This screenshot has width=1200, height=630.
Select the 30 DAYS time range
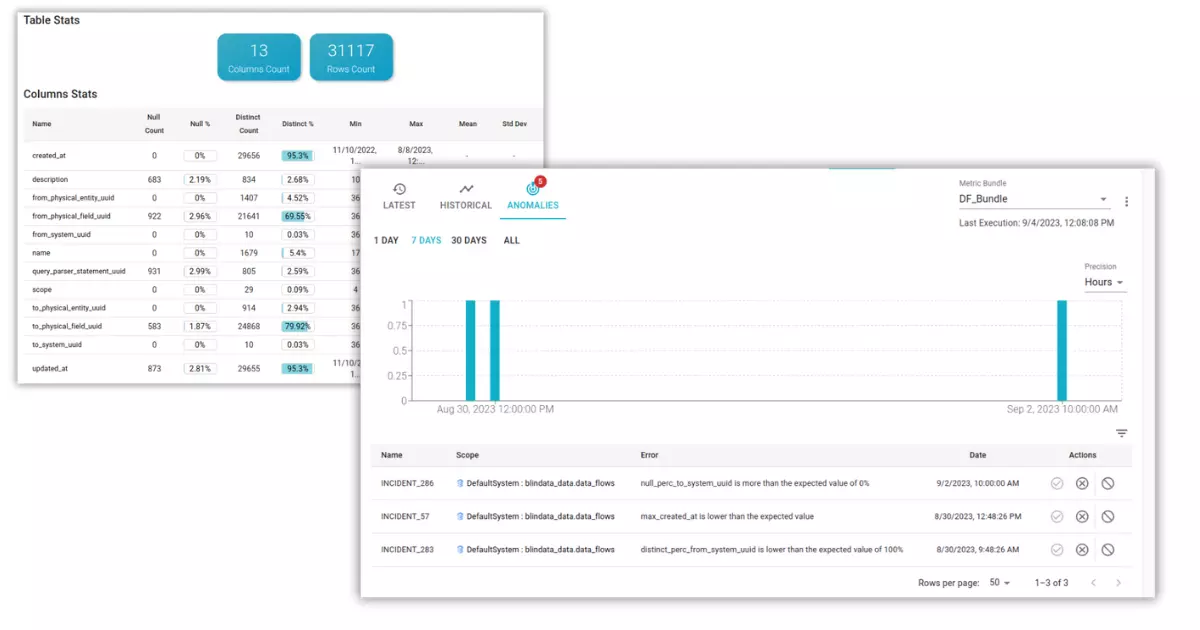click(469, 240)
